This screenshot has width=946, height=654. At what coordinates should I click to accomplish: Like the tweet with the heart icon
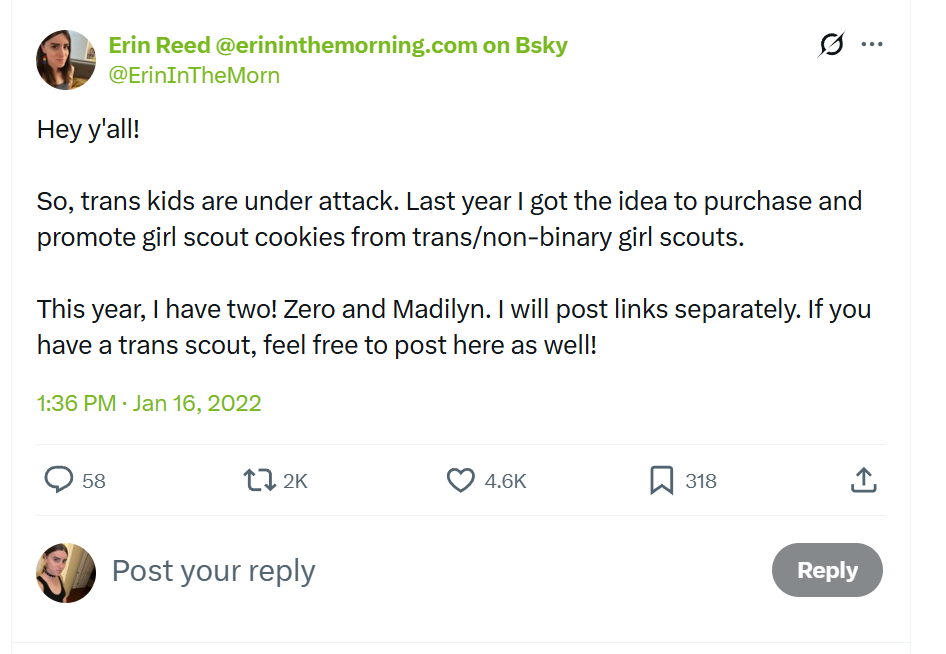click(x=460, y=481)
